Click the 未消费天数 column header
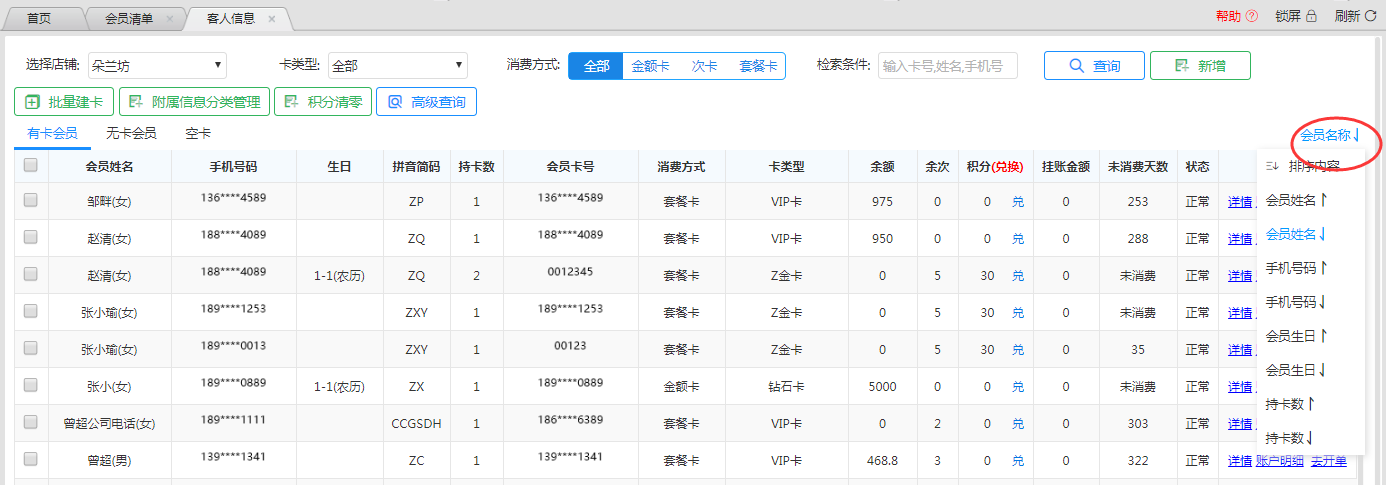1386x485 pixels. [1138, 166]
